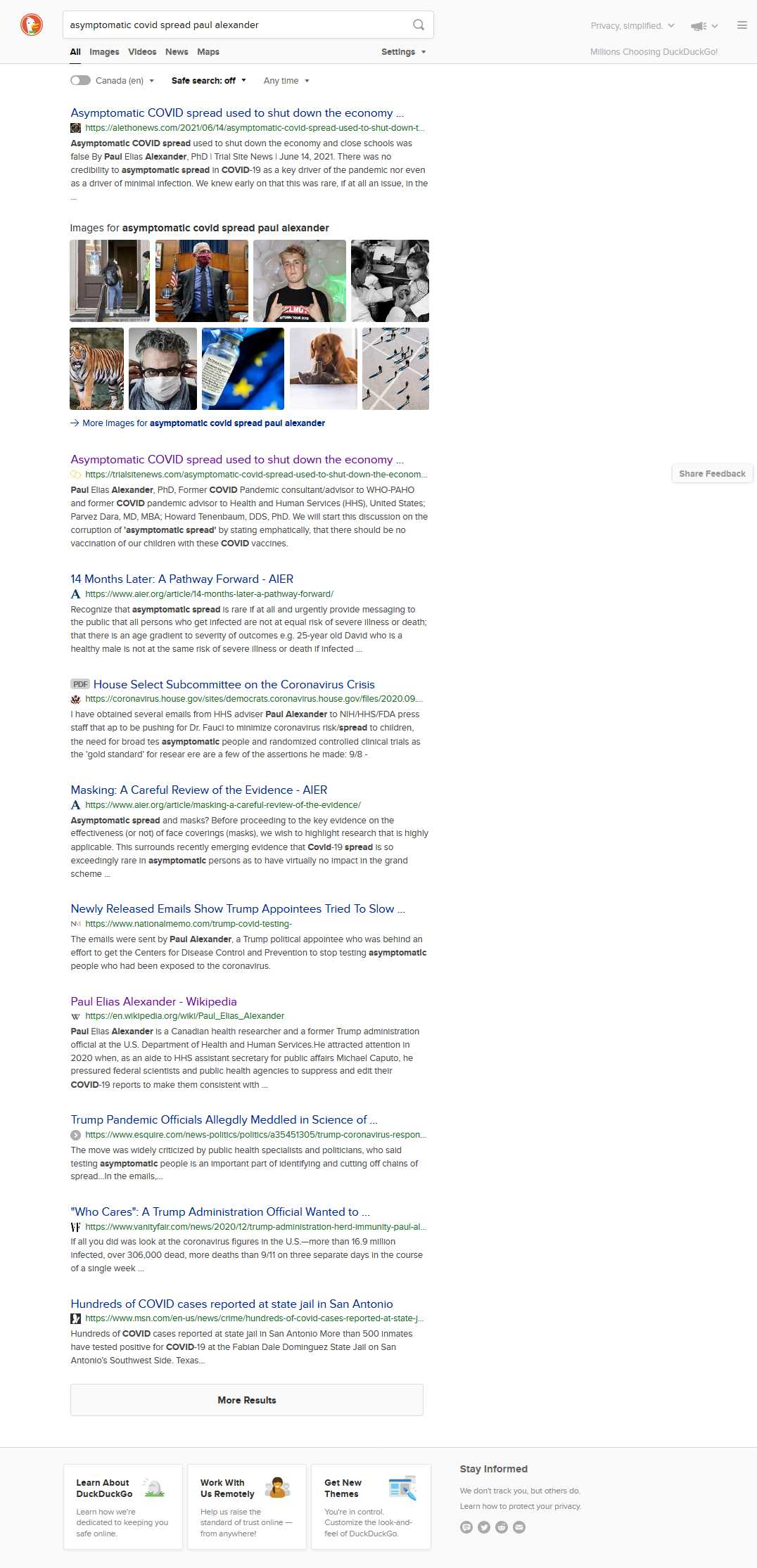
Task: Click the Millions Choosing DuckDuckGo link
Action: click(654, 52)
